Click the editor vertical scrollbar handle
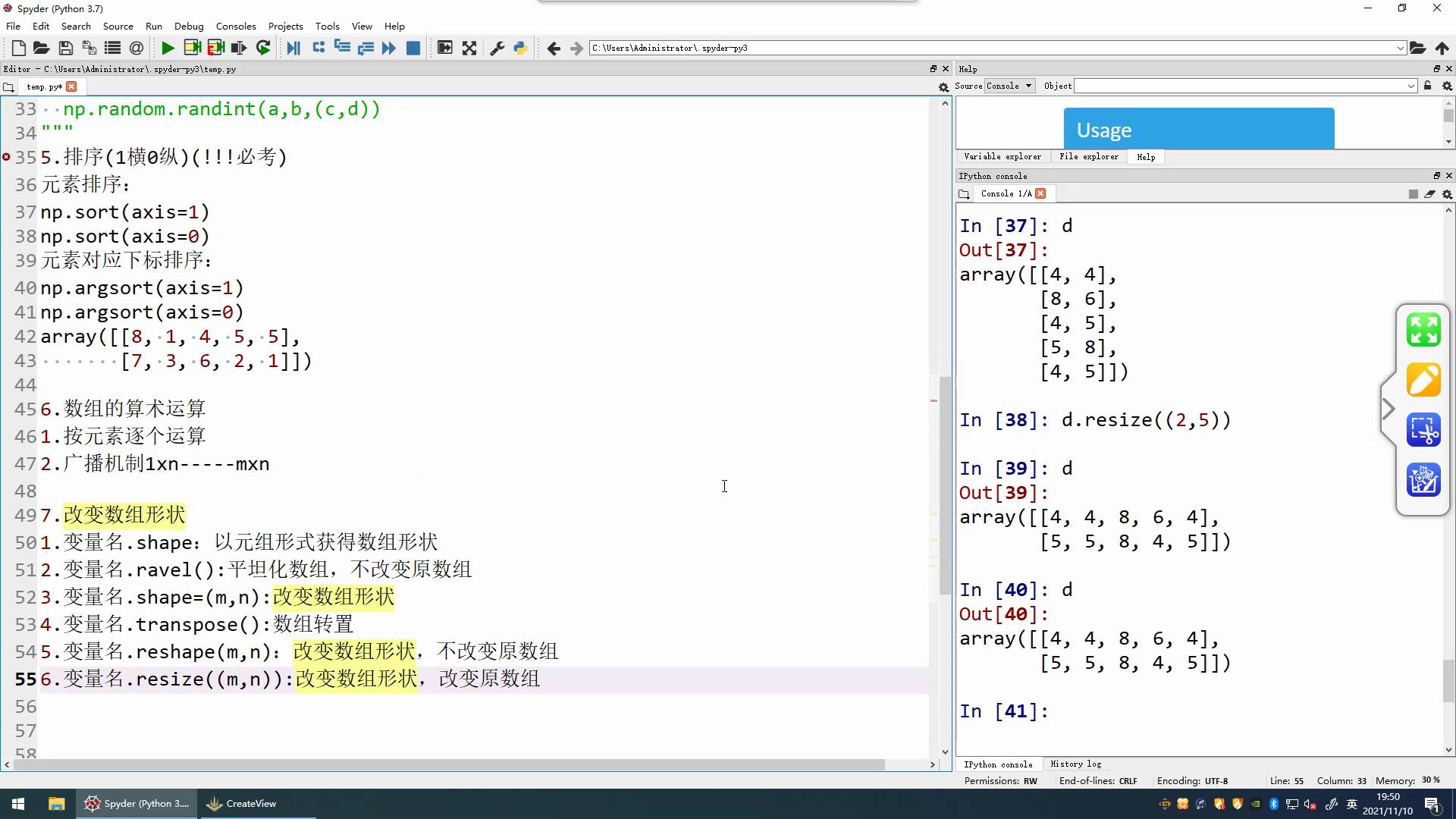The image size is (1456, 819). (944, 485)
